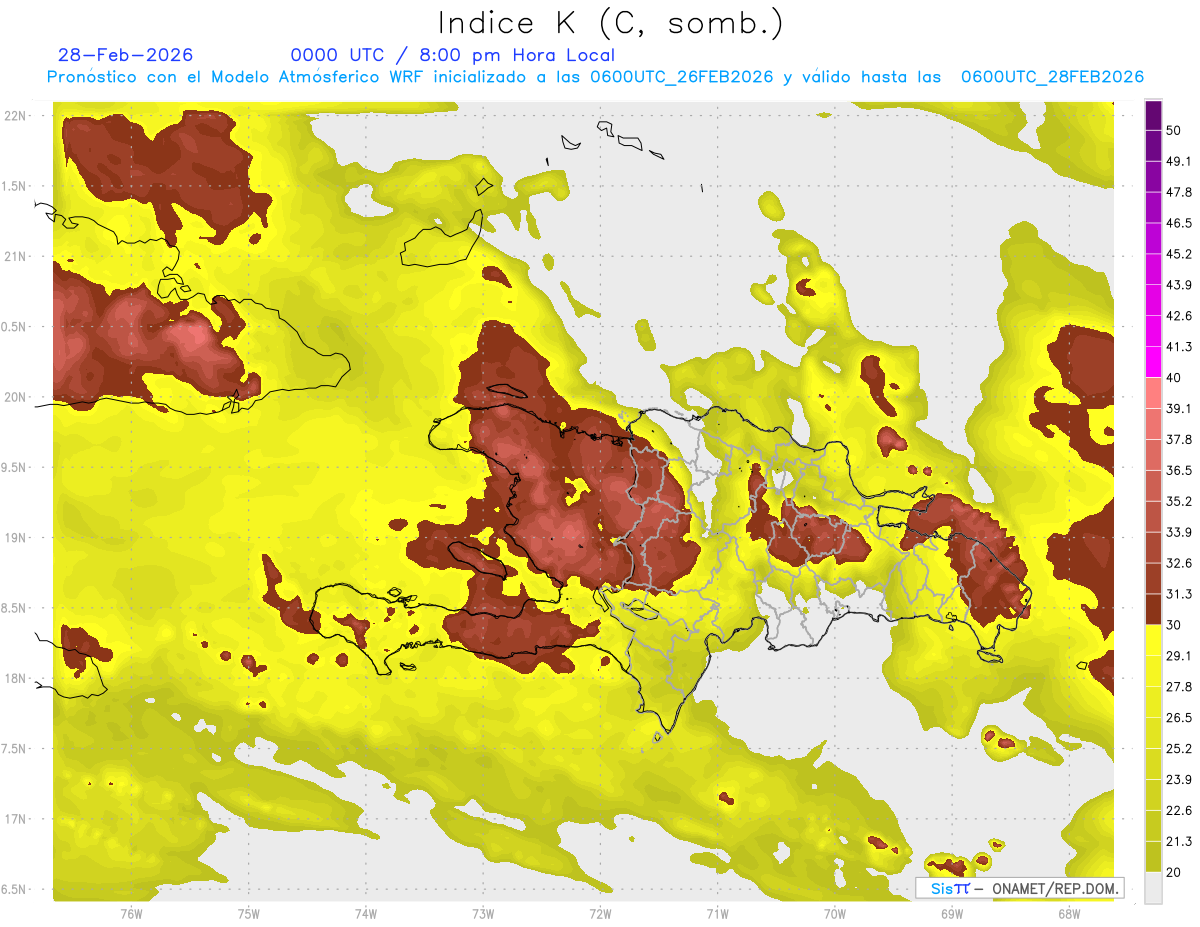This screenshot has width=1200, height=927.
Task: Click the '75W' longitude label
Action: pos(248,914)
